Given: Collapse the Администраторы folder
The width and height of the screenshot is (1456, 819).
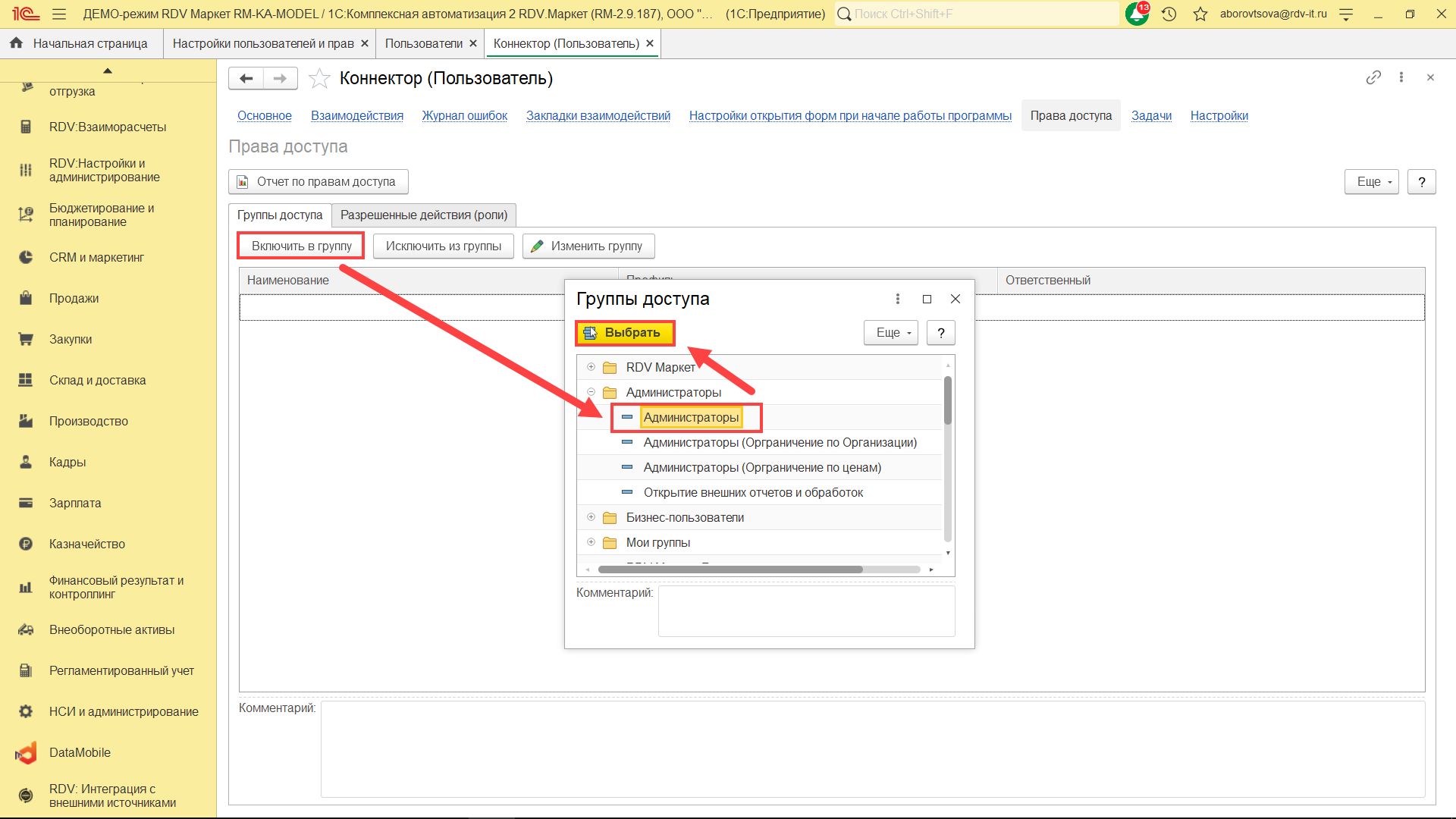Looking at the screenshot, I should [591, 392].
